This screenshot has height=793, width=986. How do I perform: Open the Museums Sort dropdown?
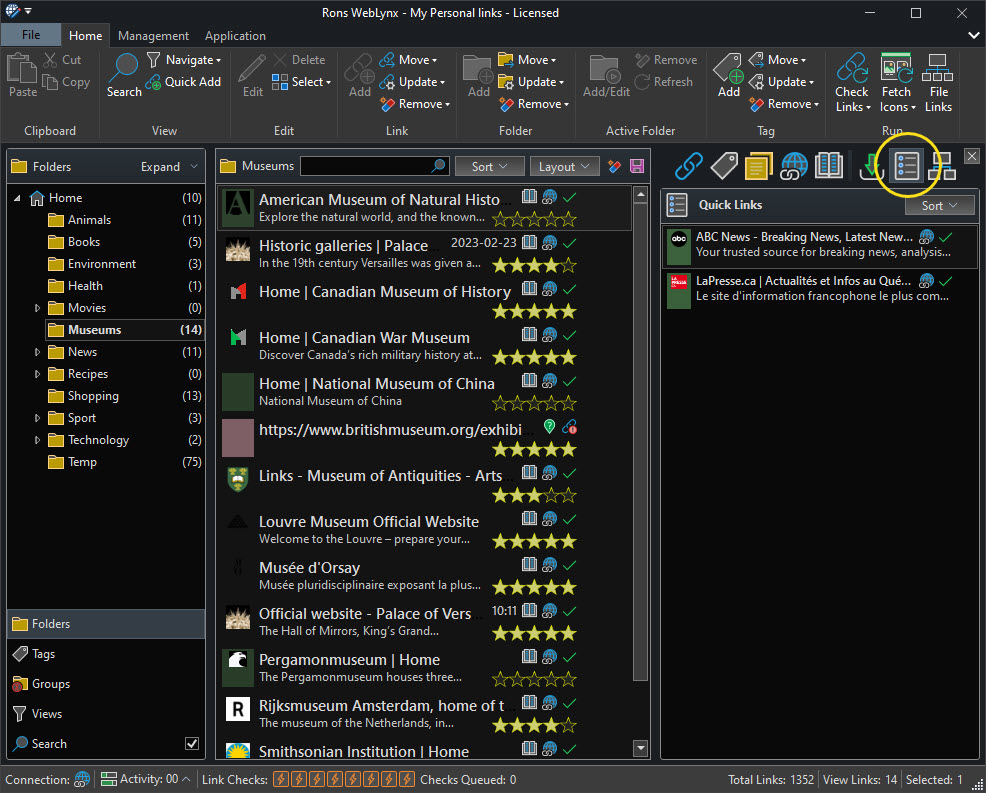pyautogui.click(x=489, y=166)
